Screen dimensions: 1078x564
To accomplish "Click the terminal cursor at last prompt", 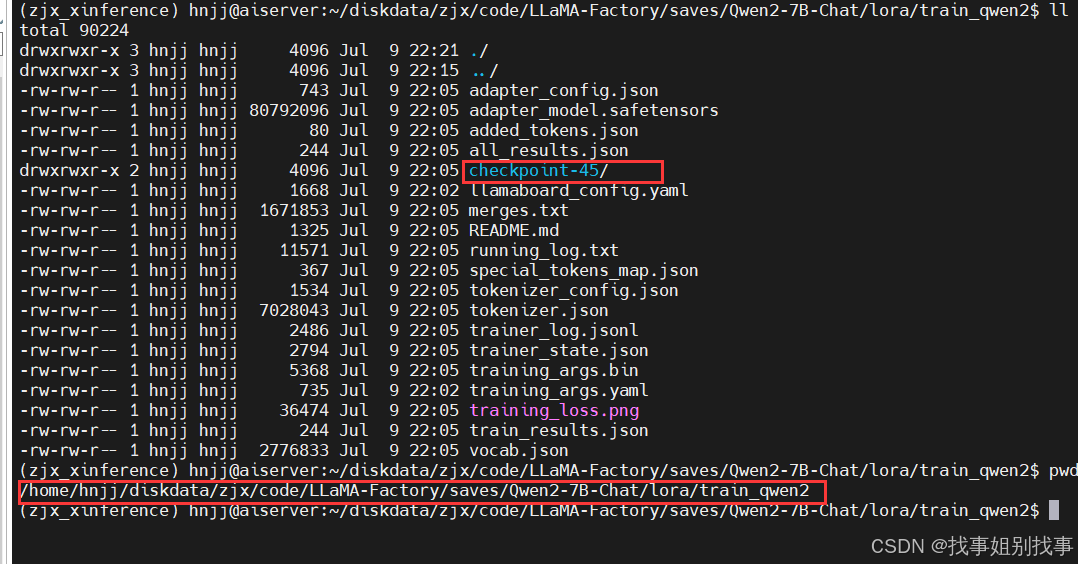I will 1055,510.
